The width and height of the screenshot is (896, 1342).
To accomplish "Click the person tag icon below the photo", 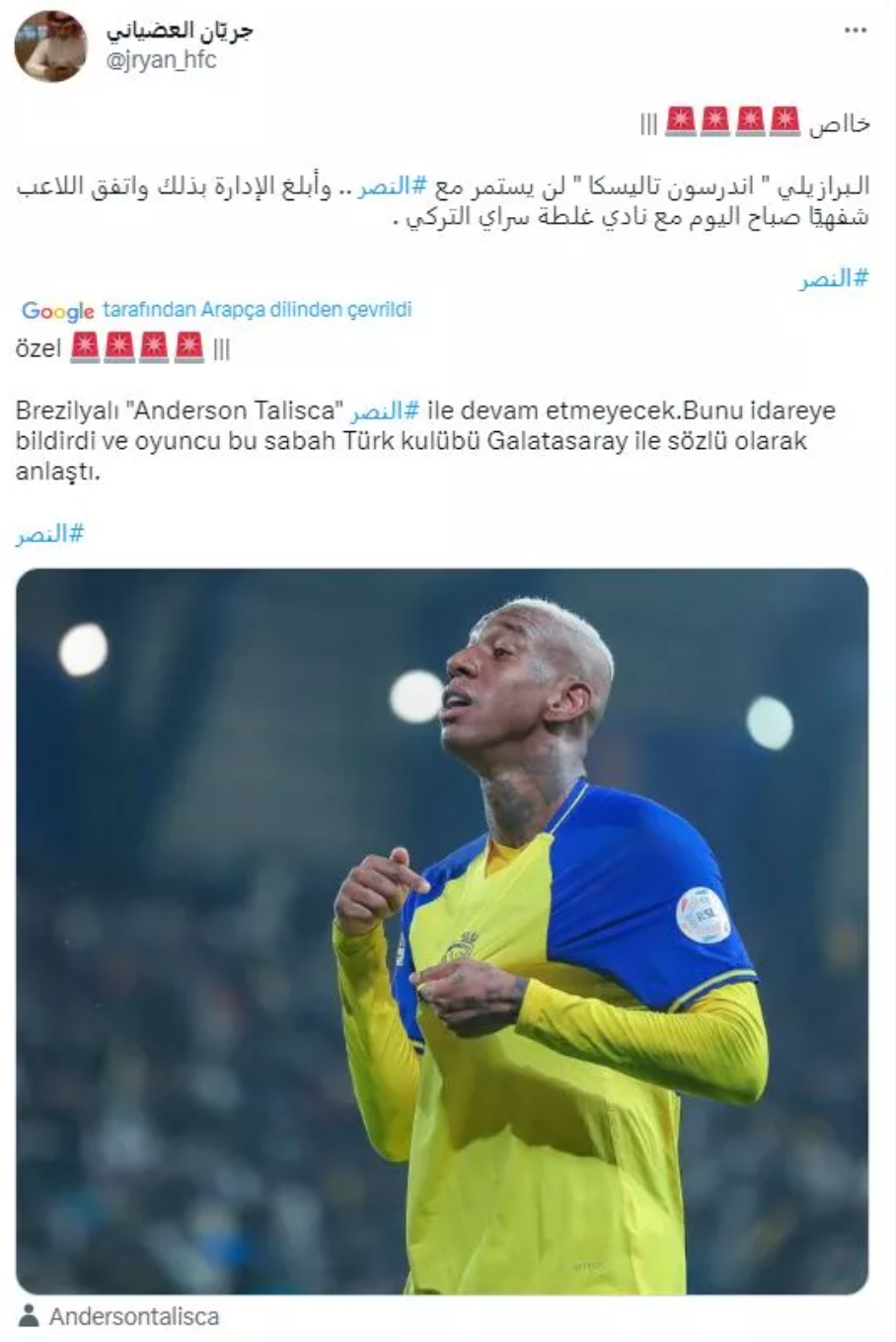I will (x=30, y=1316).
